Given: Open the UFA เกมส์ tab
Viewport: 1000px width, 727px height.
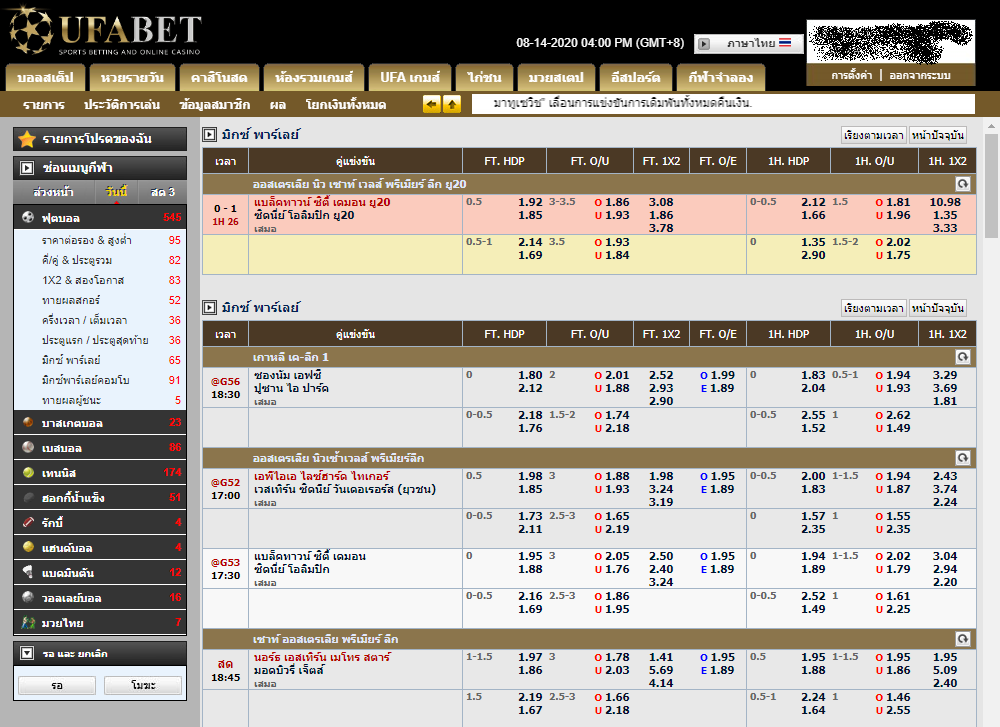Looking at the screenshot, I should coord(409,78).
